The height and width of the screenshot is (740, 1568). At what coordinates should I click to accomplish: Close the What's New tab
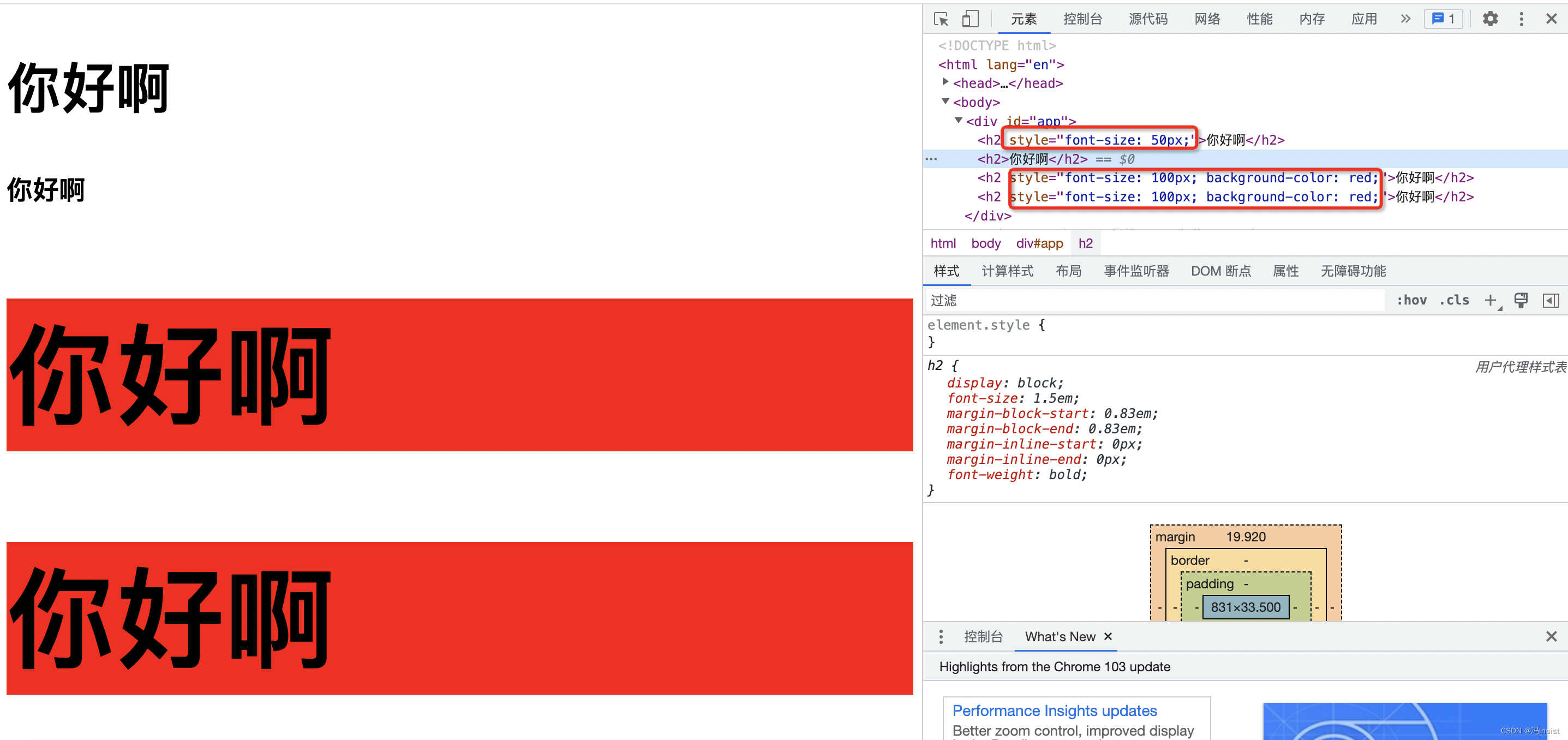[1108, 636]
